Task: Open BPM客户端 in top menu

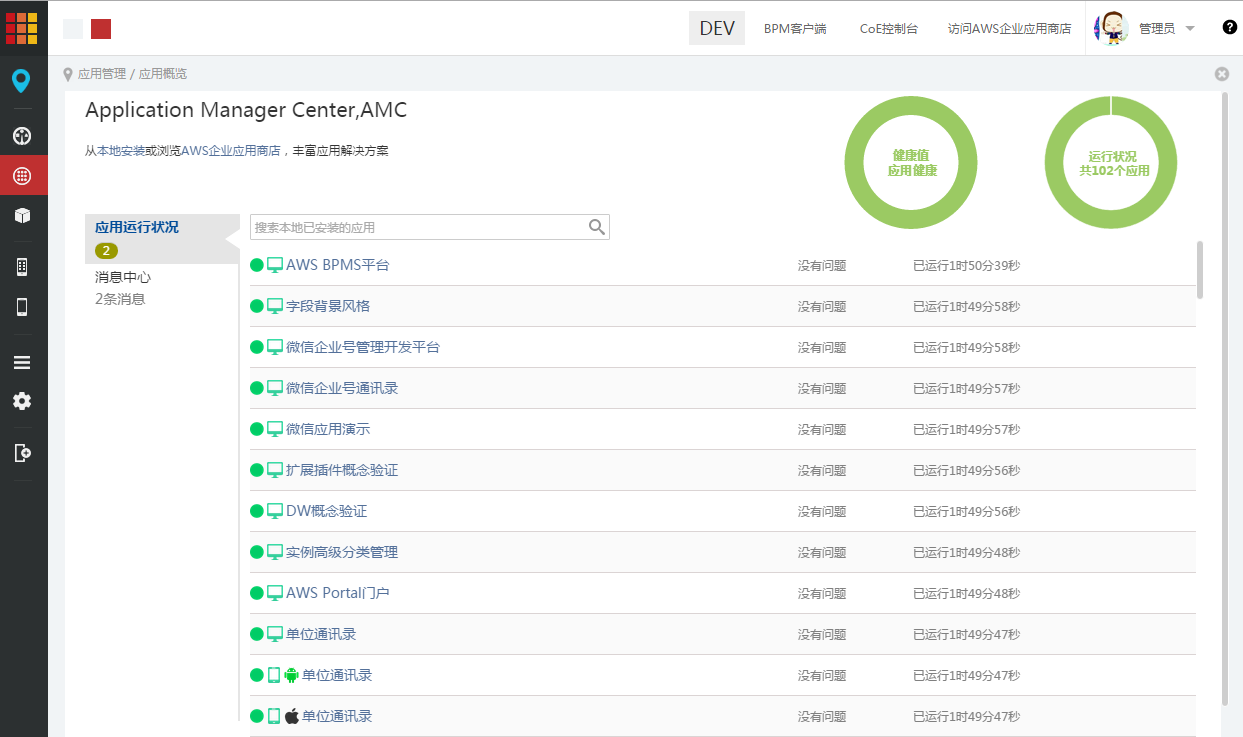Action: click(x=795, y=29)
